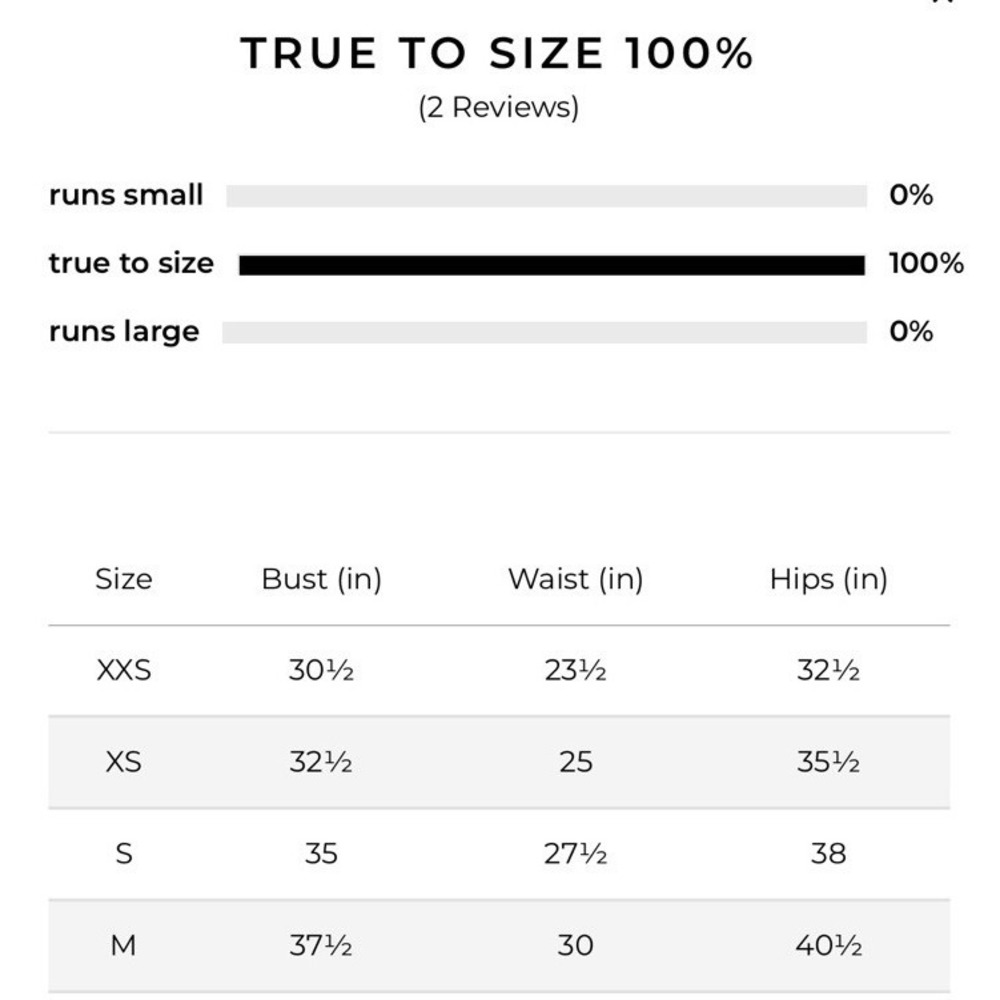Click the true to size black bar
Viewport: 1000px width, 1000px height.
[552, 265]
